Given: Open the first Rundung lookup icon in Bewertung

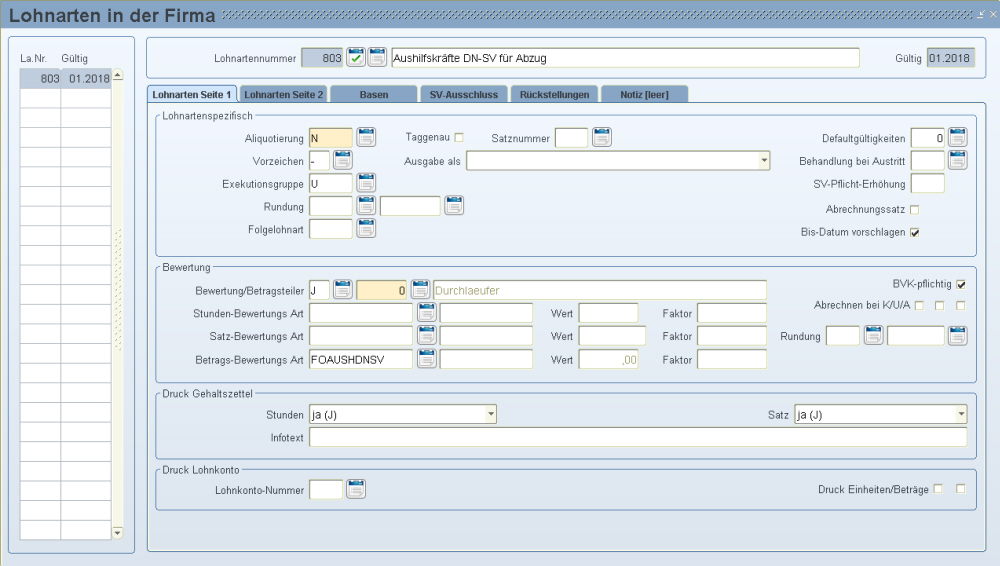Looking at the screenshot, I should (x=874, y=336).
